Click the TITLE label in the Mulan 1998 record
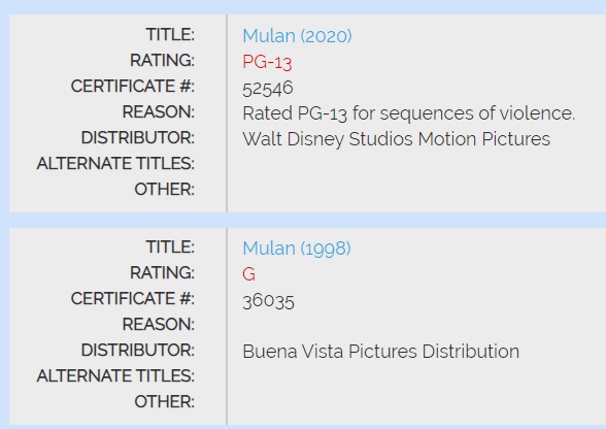This screenshot has width=606, height=429. 170,247
